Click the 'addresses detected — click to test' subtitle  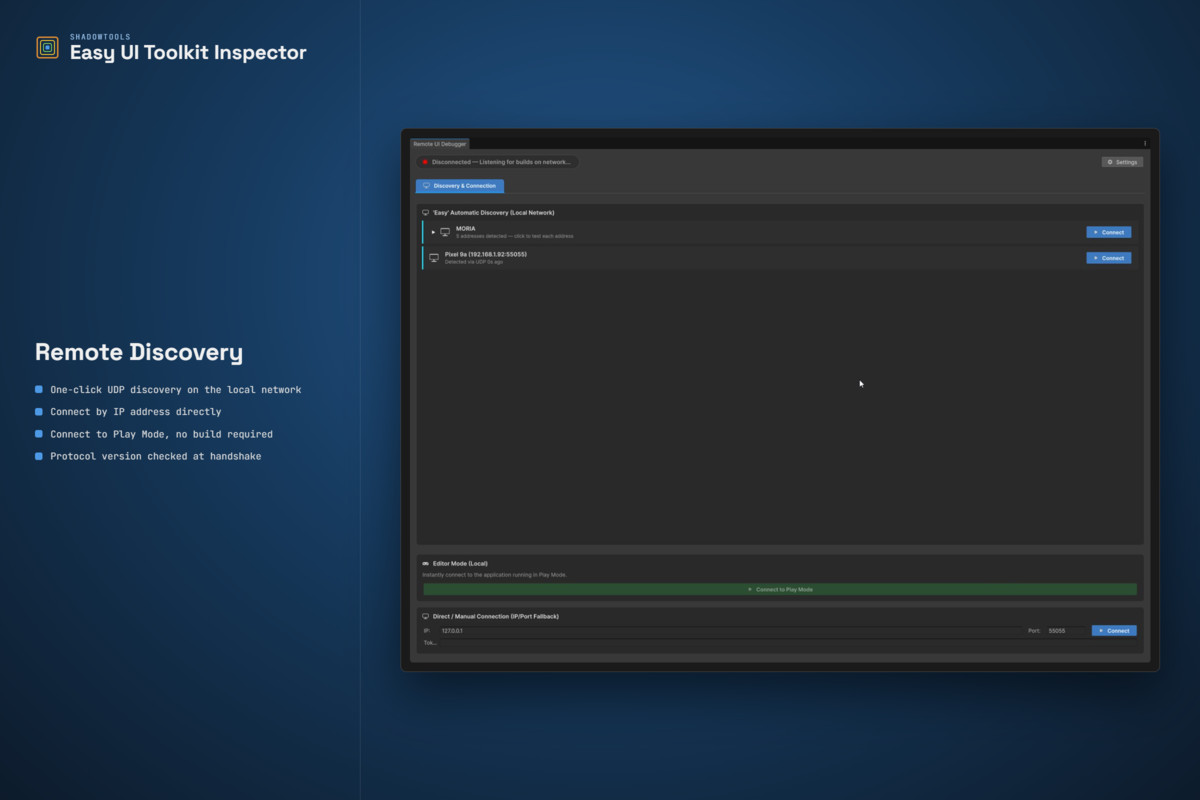pos(515,236)
